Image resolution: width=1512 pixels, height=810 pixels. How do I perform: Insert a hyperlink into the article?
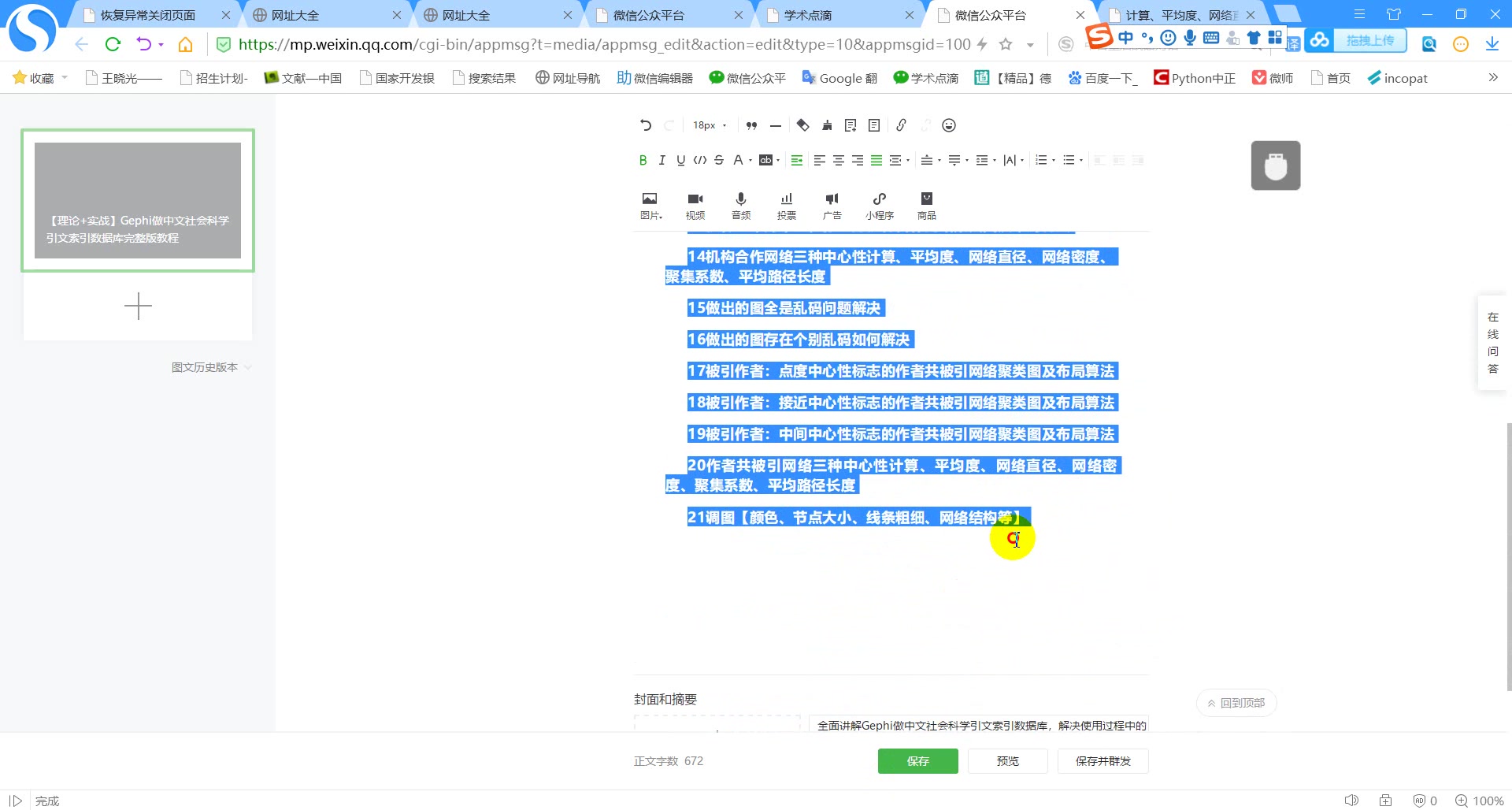coord(902,125)
